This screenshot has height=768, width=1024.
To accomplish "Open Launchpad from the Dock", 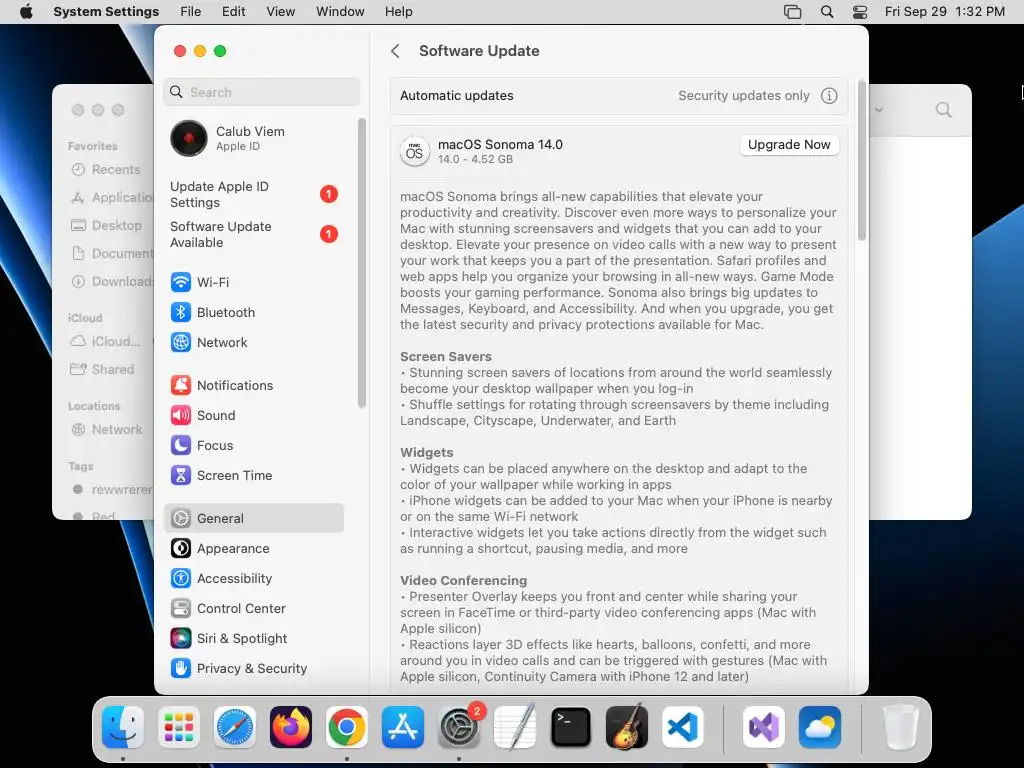I will pos(179,727).
